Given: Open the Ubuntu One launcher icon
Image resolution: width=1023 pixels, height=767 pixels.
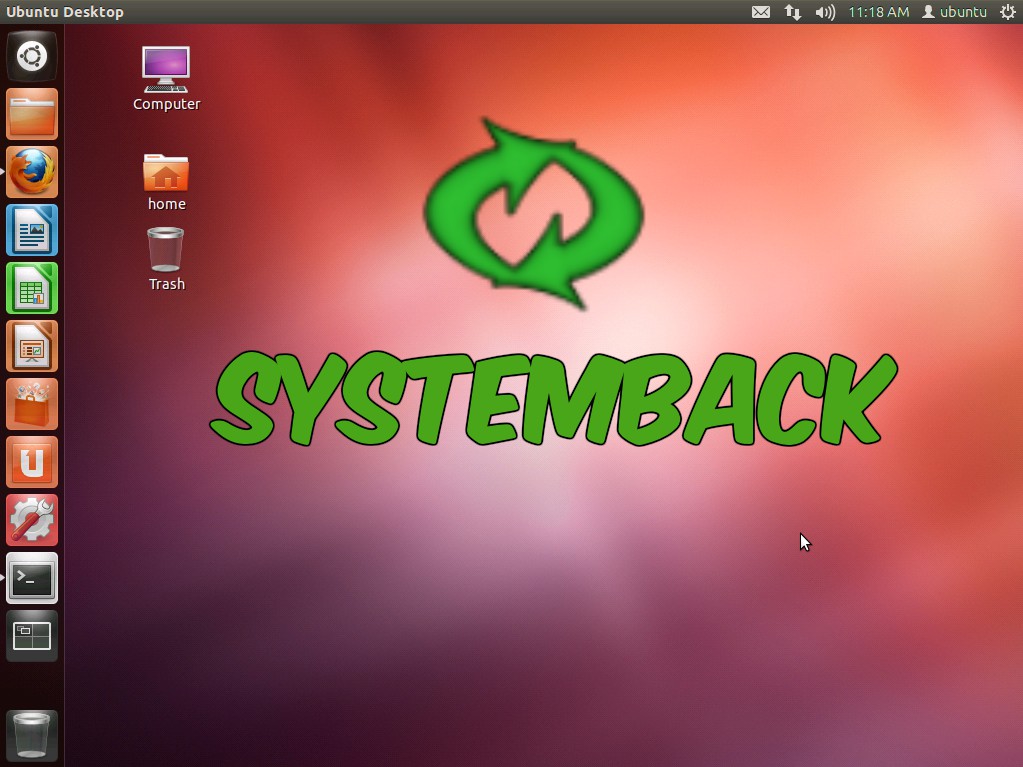Looking at the screenshot, I should 32,462.
